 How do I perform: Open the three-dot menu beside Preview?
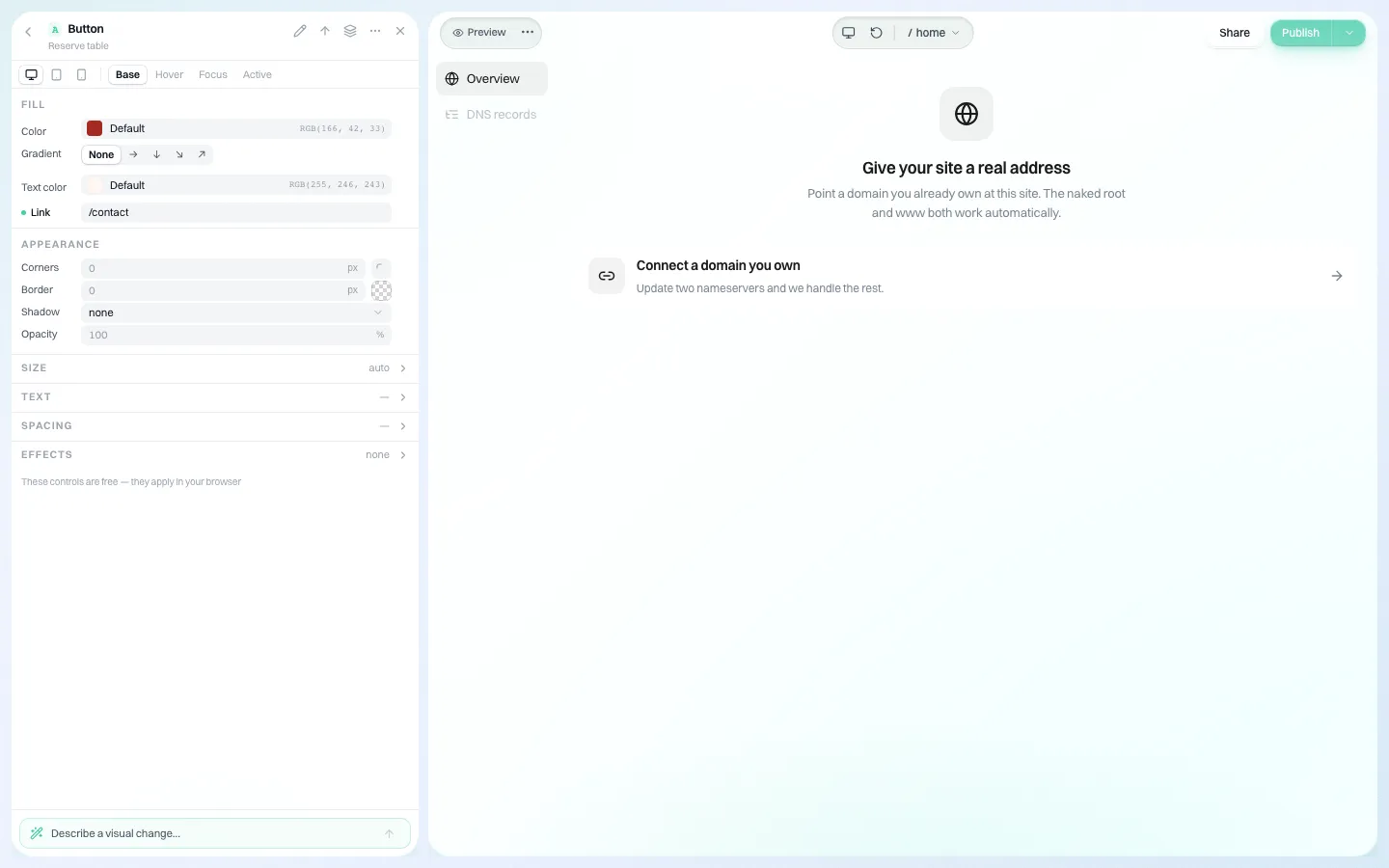[528, 33]
